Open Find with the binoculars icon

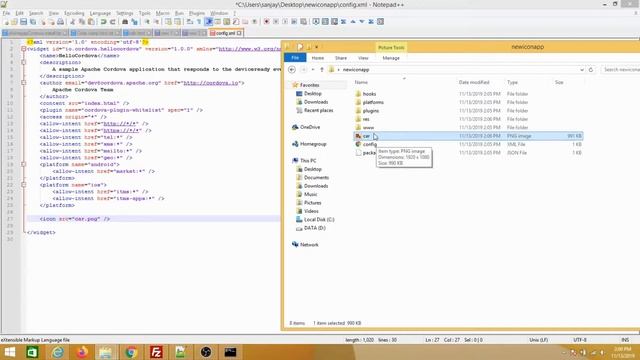(125, 22)
